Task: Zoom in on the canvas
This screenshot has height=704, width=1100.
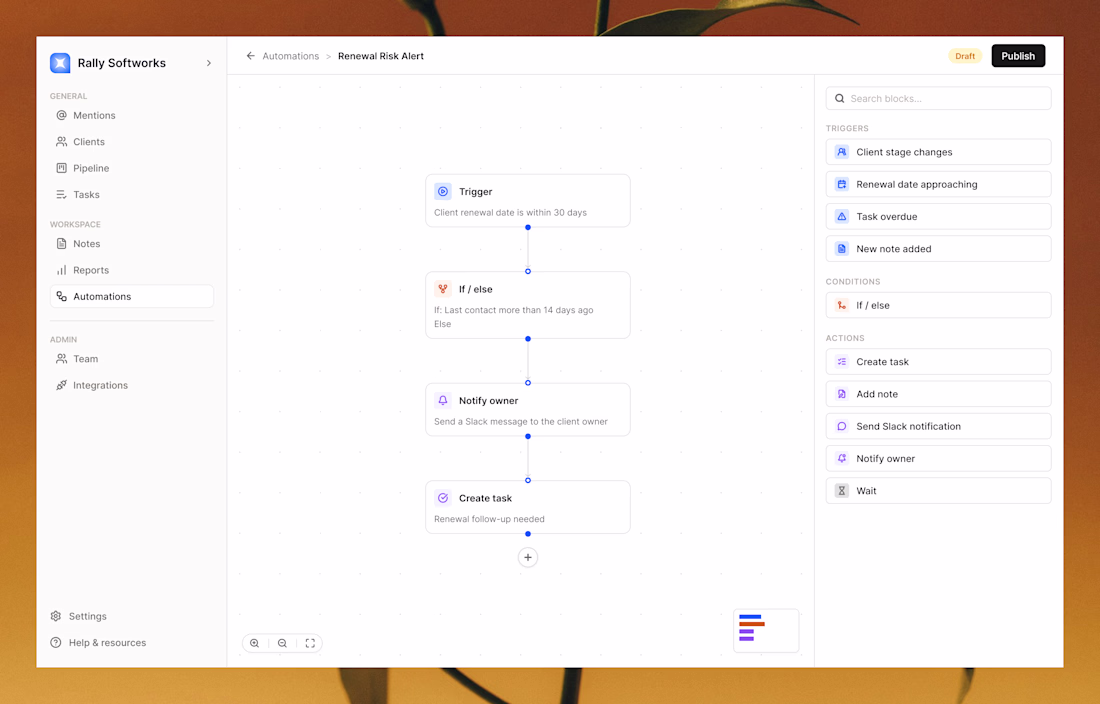Action: (x=255, y=643)
